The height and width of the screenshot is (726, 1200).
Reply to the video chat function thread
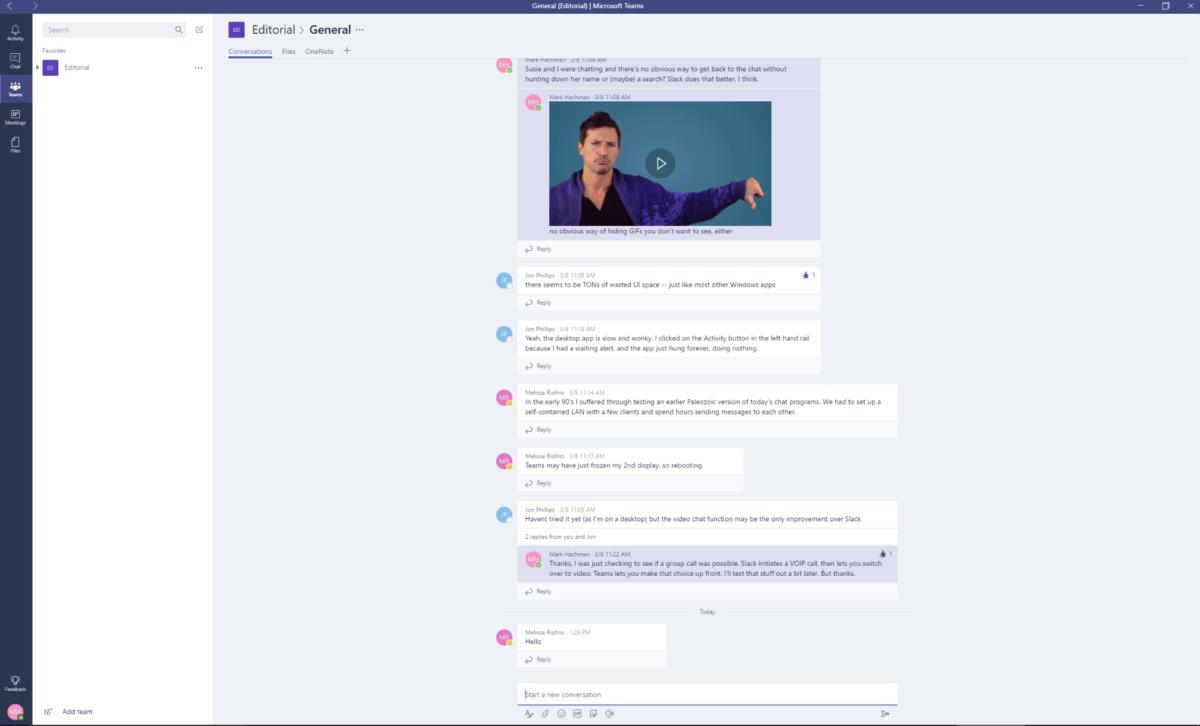(x=538, y=591)
